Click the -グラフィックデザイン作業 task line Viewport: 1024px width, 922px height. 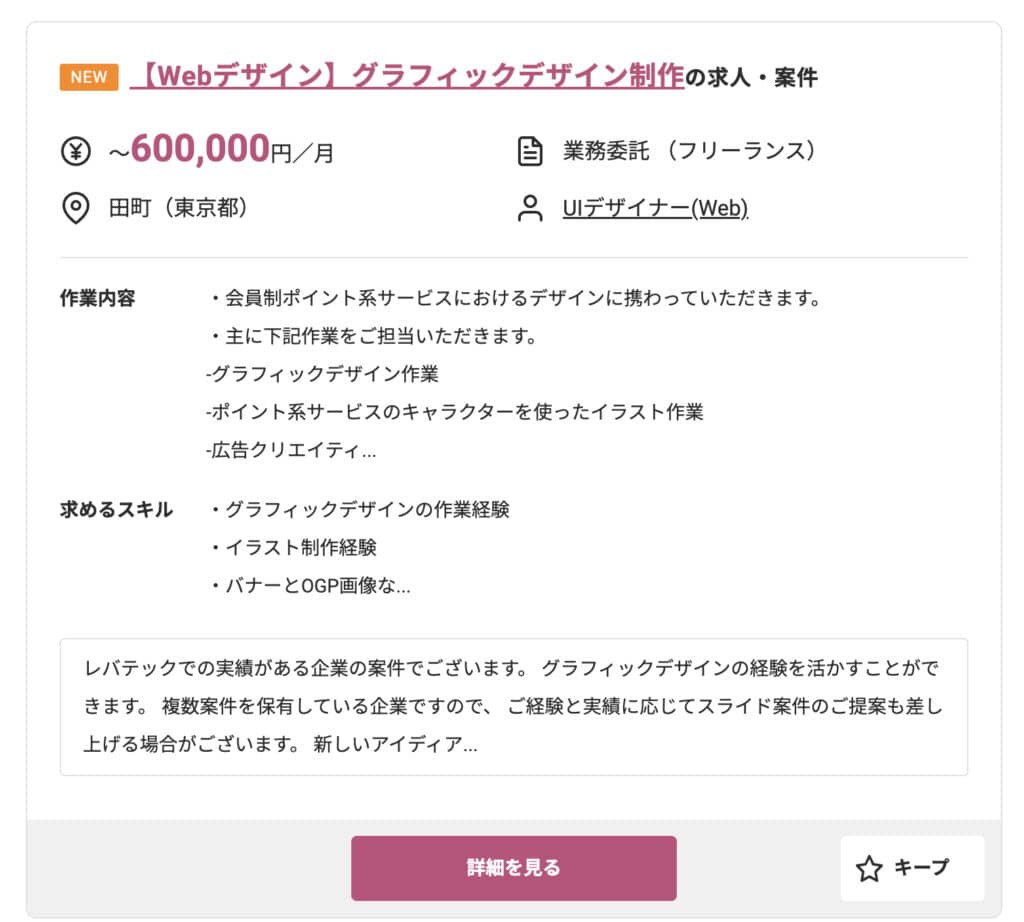pyautogui.click(x=322, y=374)
